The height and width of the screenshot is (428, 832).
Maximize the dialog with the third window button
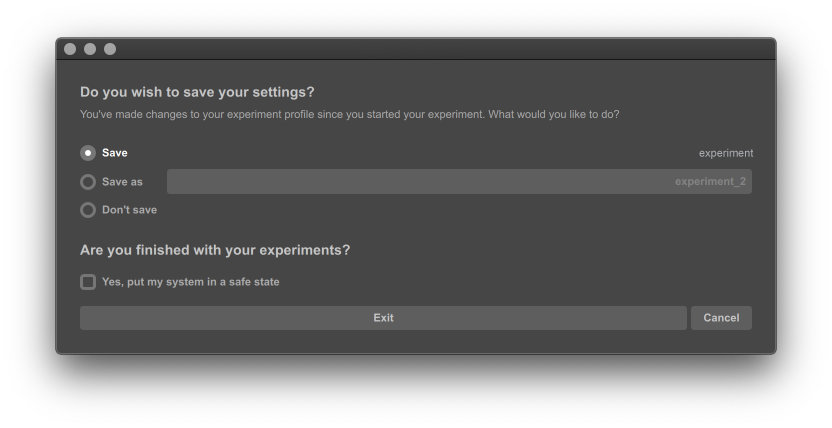[110, 49]
